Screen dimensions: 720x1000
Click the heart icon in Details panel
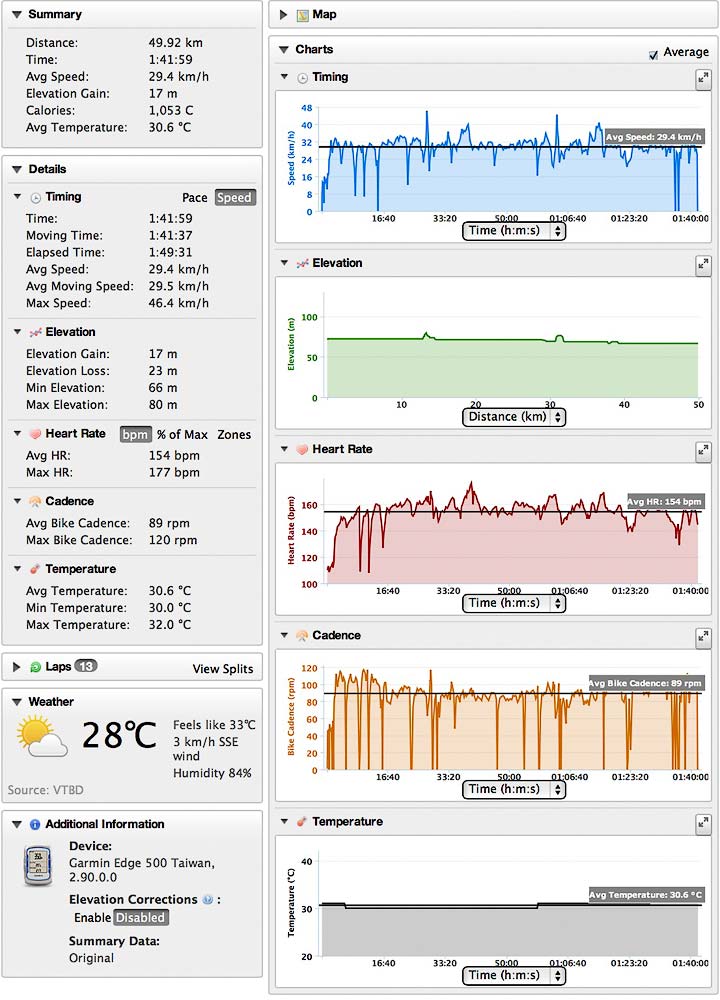coord(36,434)
